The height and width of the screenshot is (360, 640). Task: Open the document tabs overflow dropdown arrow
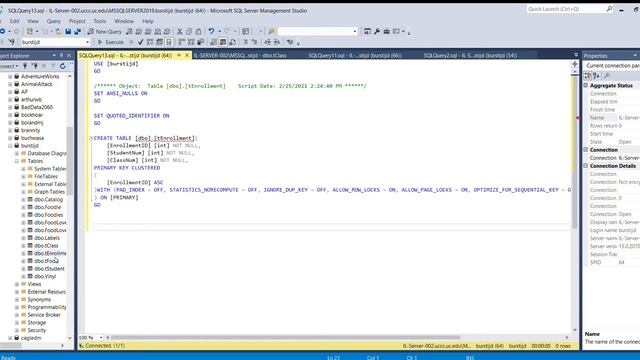(576, 55)
